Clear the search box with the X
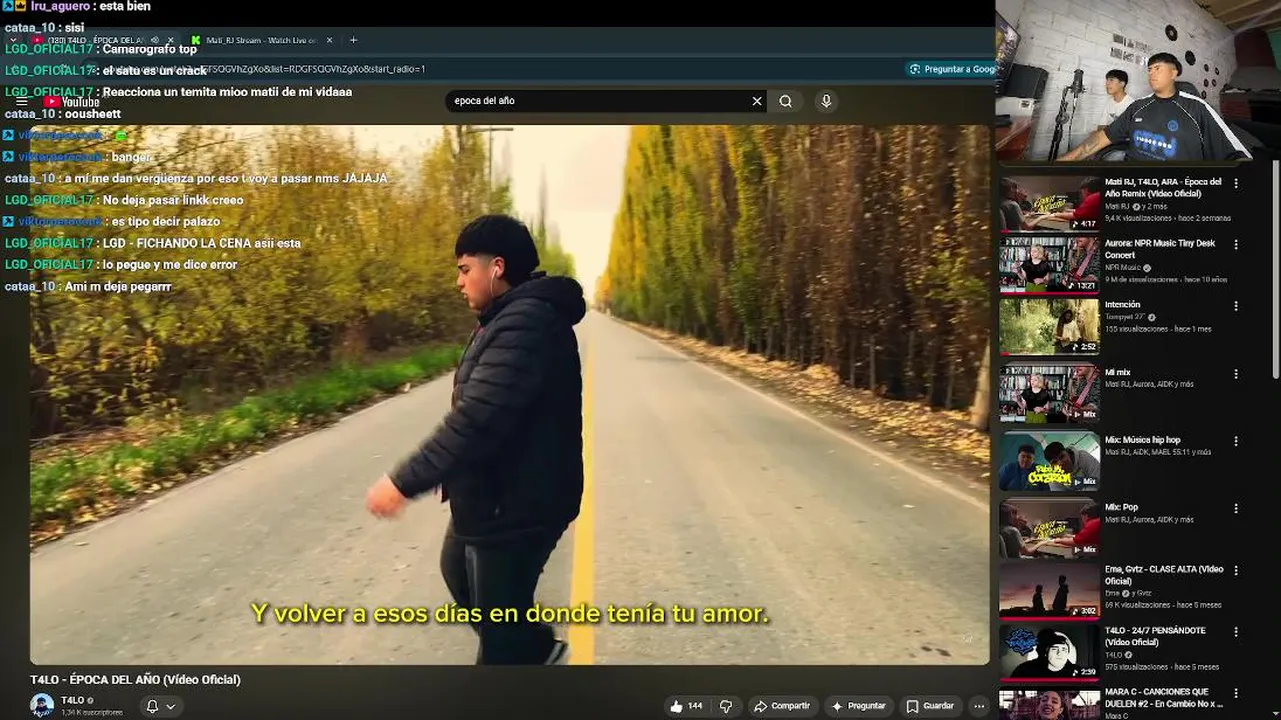The image size is (1281, 720). coord(757,101)
